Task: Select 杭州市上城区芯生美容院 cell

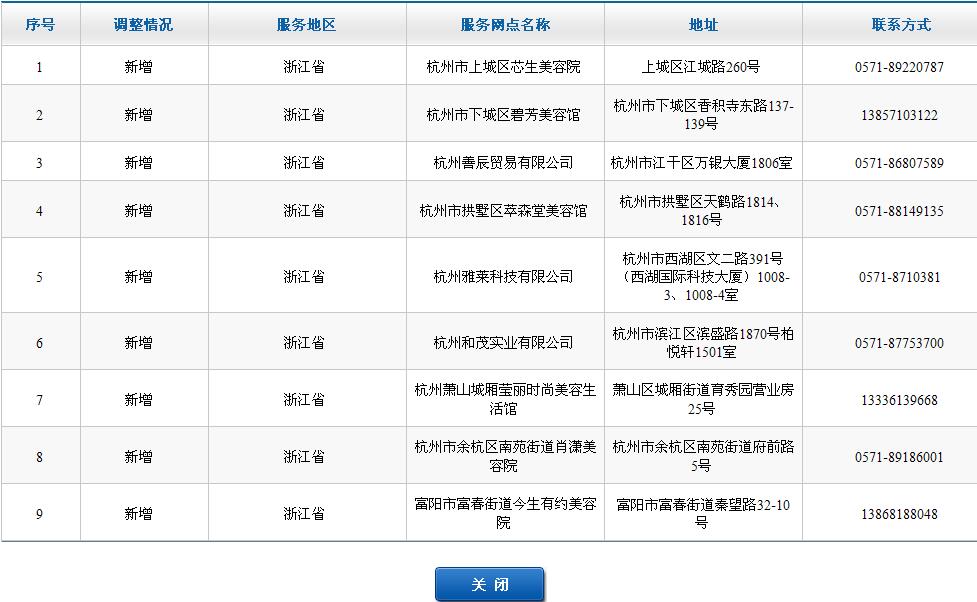Action: coord(503,67)
